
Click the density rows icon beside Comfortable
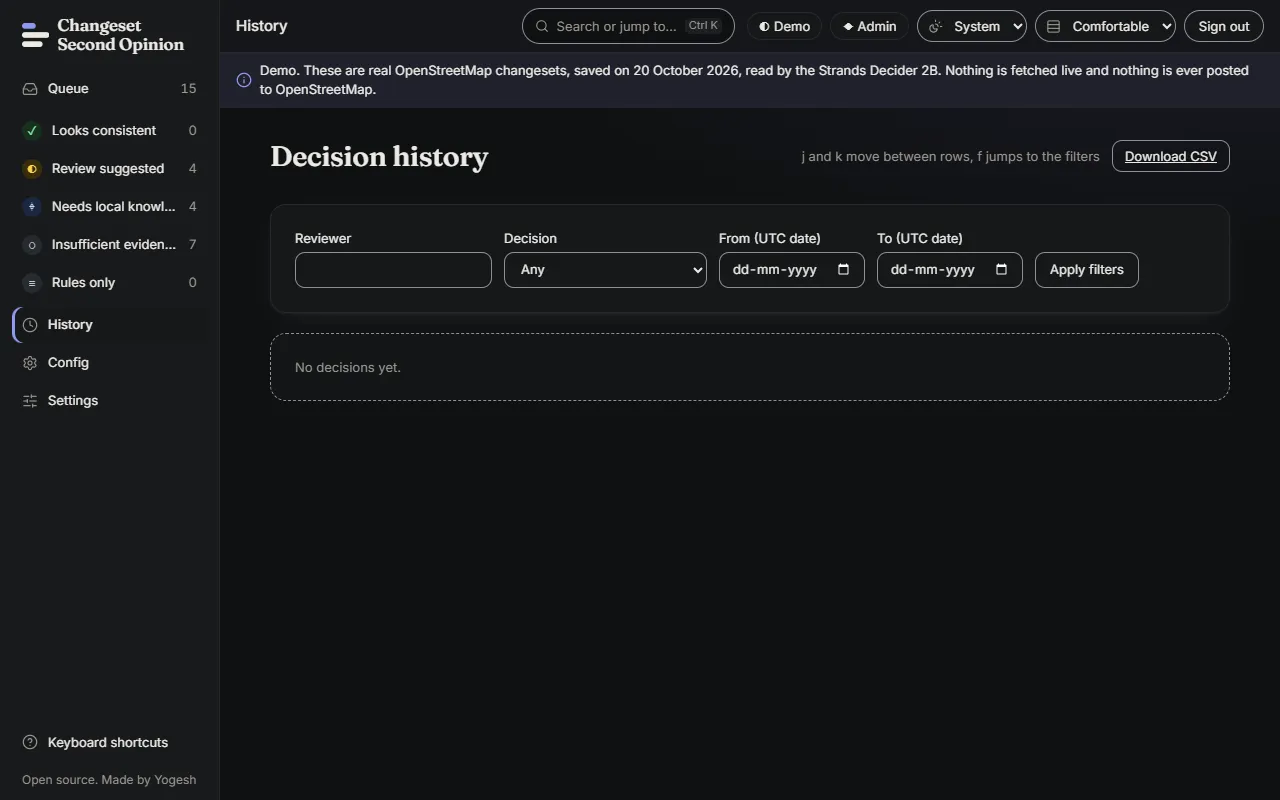click(1053, 27)
